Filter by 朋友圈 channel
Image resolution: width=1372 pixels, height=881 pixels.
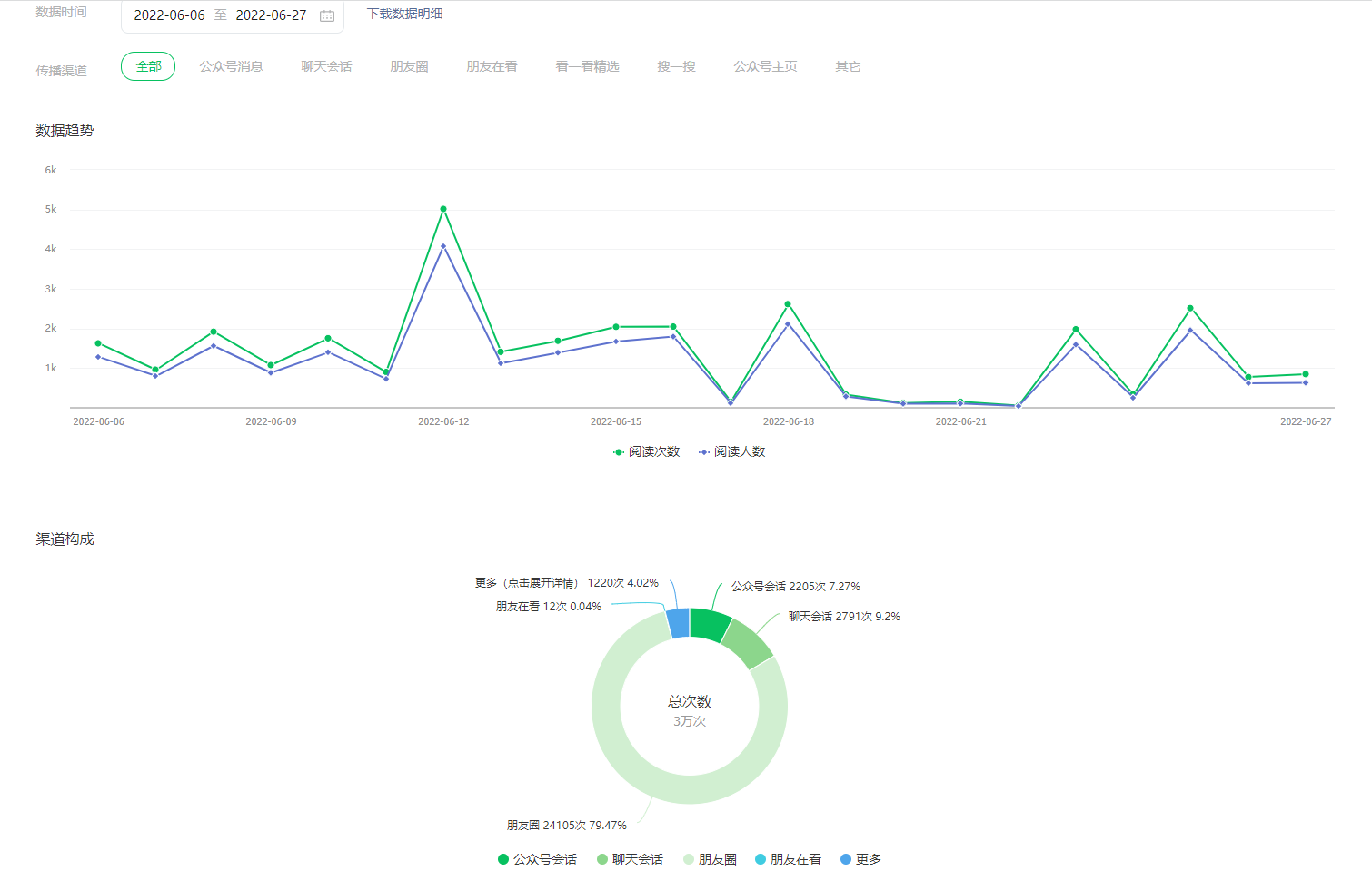[x=409, y=66]
